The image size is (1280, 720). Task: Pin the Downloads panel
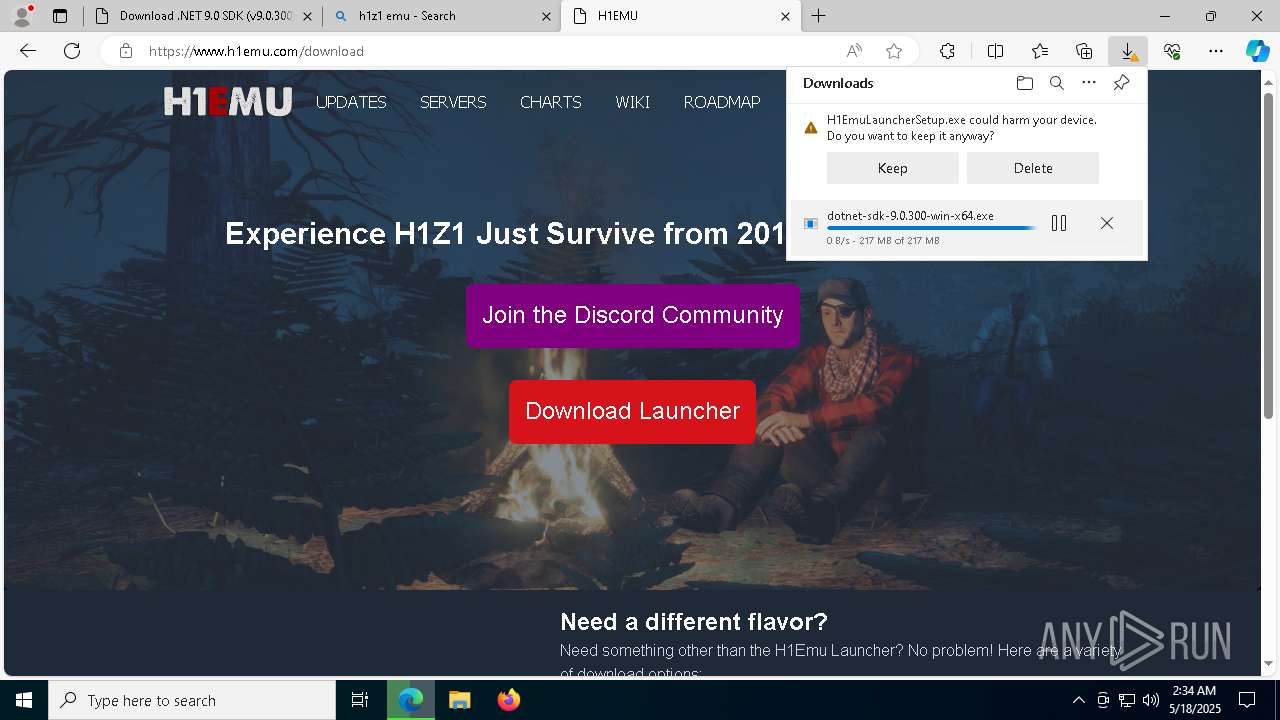click(1122, 83)
